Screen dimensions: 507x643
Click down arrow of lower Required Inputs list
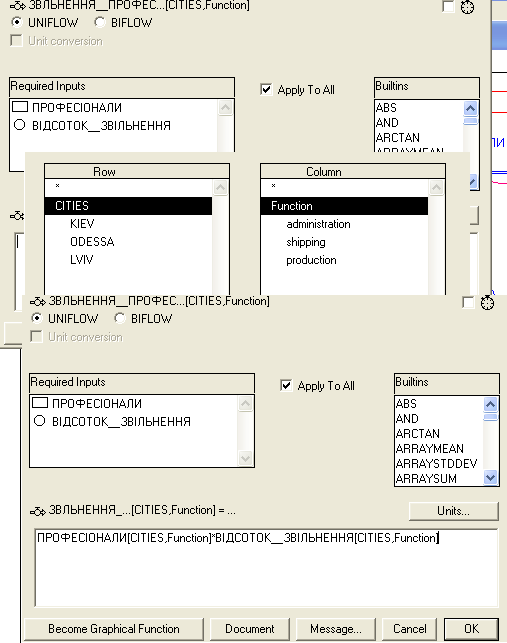pyautogui.click(x=245, y=458)
